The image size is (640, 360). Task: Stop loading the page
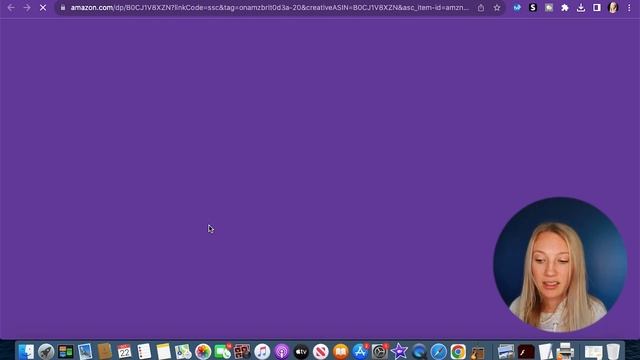pos(43,8)
